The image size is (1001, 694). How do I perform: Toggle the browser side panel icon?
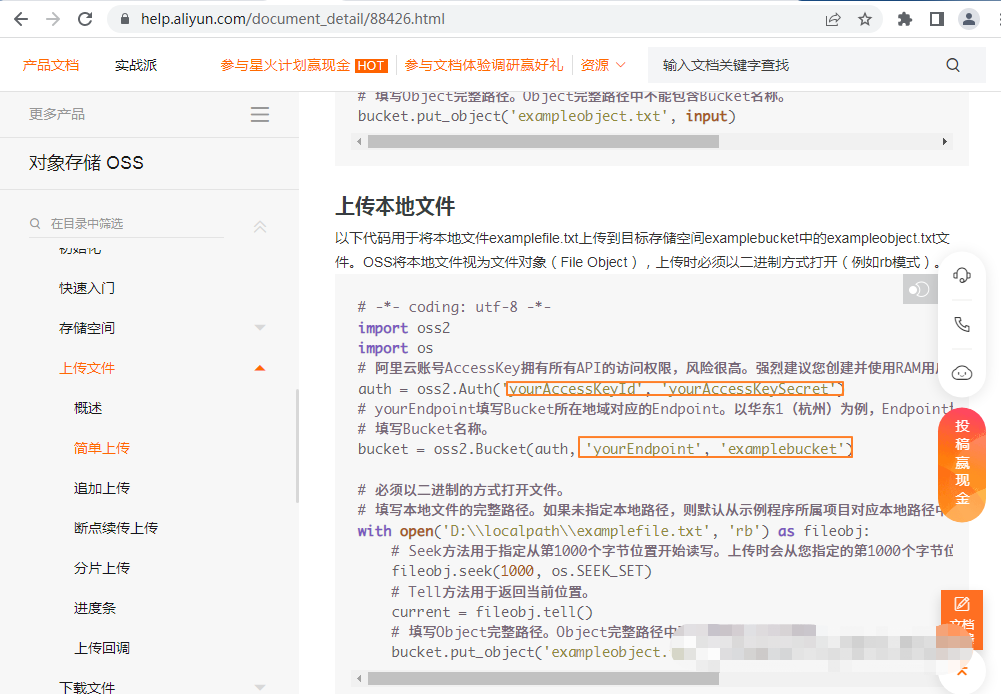[937, 19]
